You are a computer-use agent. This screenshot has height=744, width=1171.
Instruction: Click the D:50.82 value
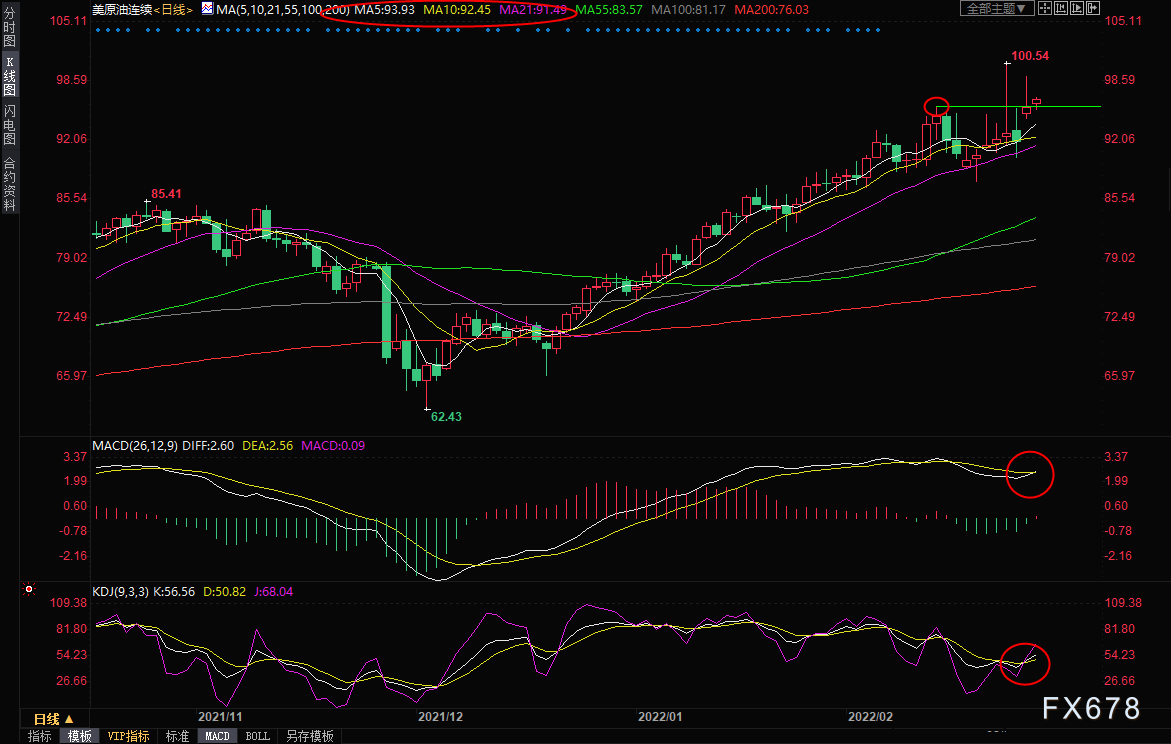click(225, 592)
